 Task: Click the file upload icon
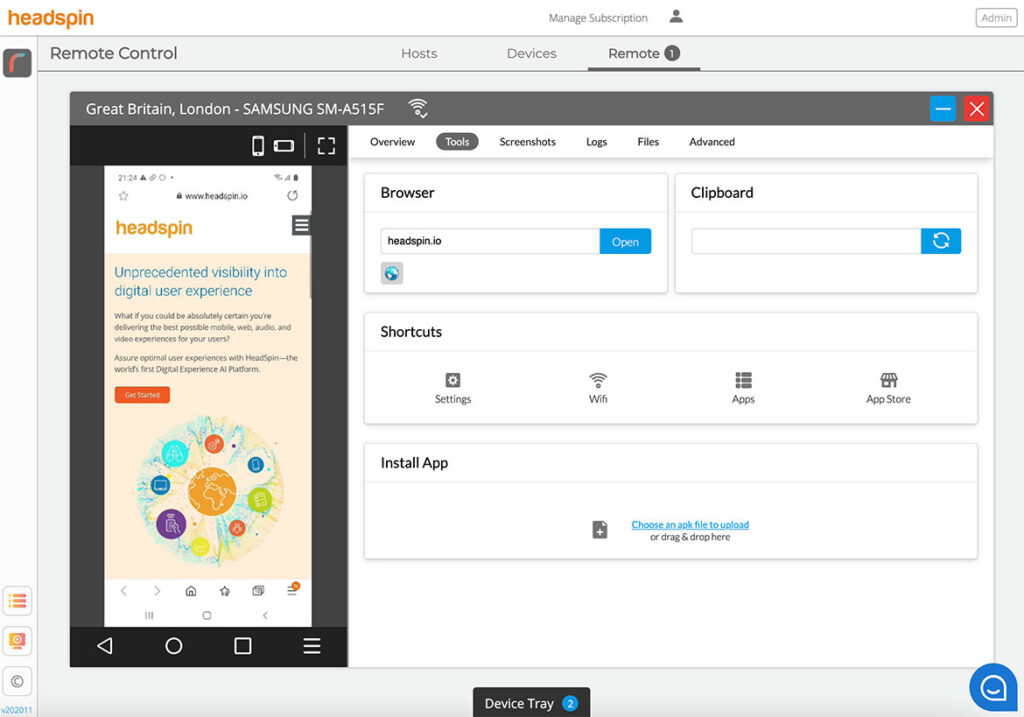coord(600,530)
